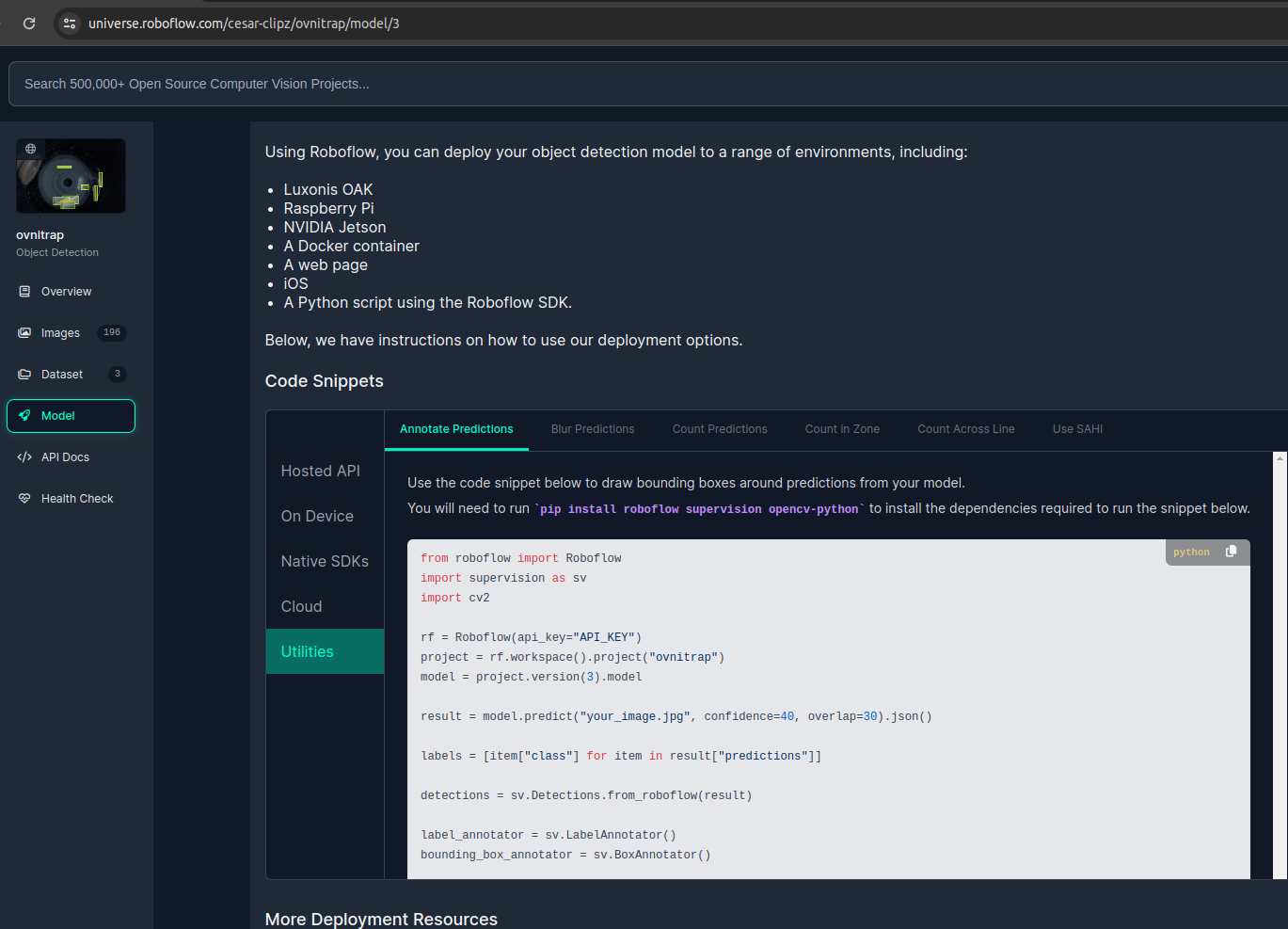1288x929 pixels.
Task: Select the Count in Zone tab
Action: [842, 429]
